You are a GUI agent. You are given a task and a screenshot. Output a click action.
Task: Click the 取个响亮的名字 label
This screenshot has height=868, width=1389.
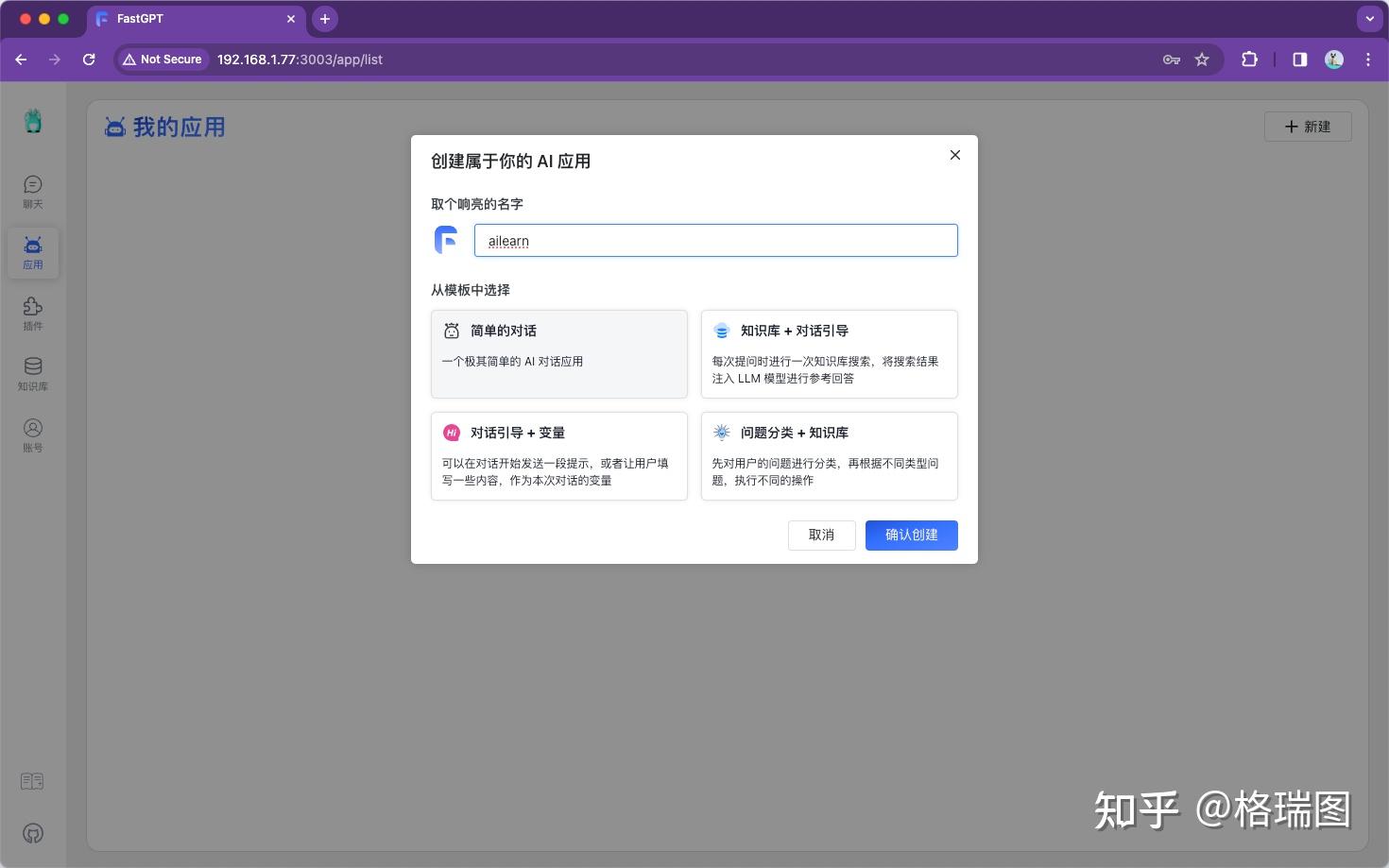coord(477,204)
